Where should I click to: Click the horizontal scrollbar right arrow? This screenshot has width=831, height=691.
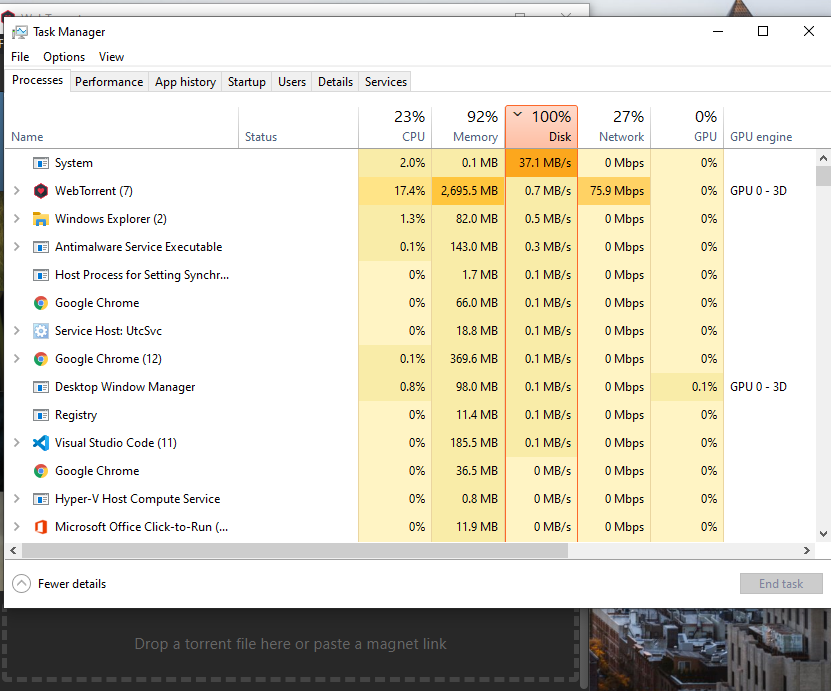807,551
